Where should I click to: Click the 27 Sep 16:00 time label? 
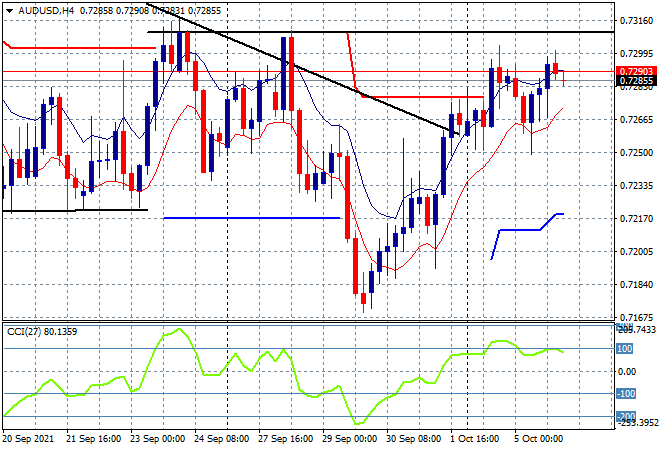285,439
